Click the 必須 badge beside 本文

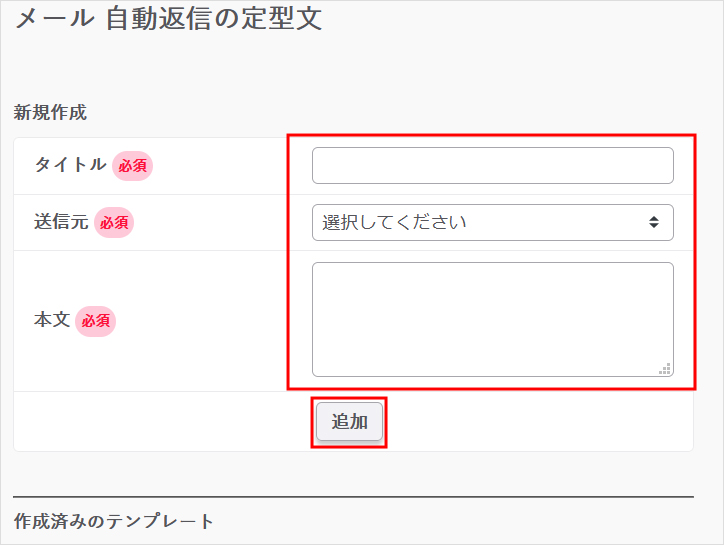(96, 321)
